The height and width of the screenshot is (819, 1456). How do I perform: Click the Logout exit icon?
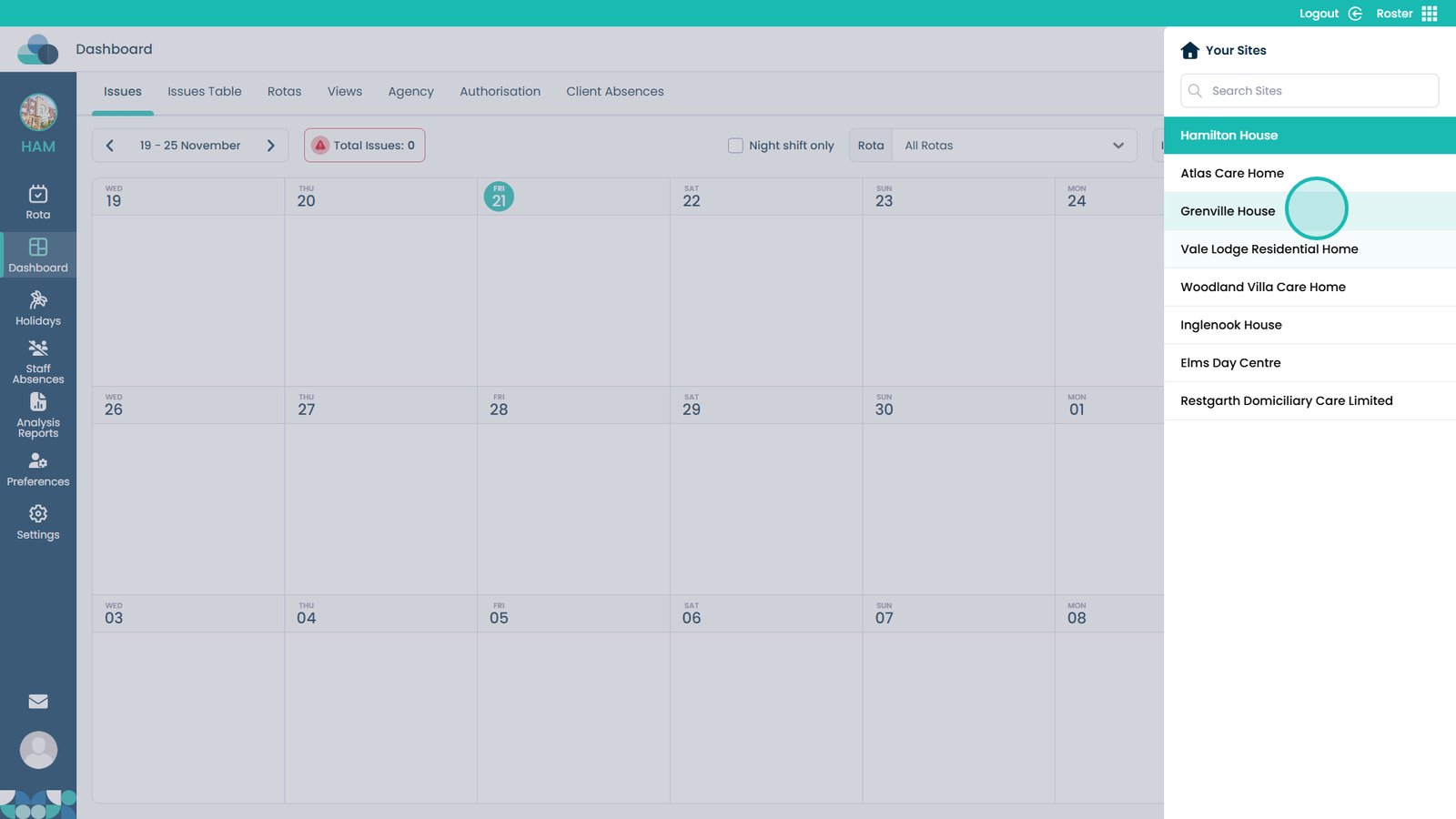tap(1355, 14)
